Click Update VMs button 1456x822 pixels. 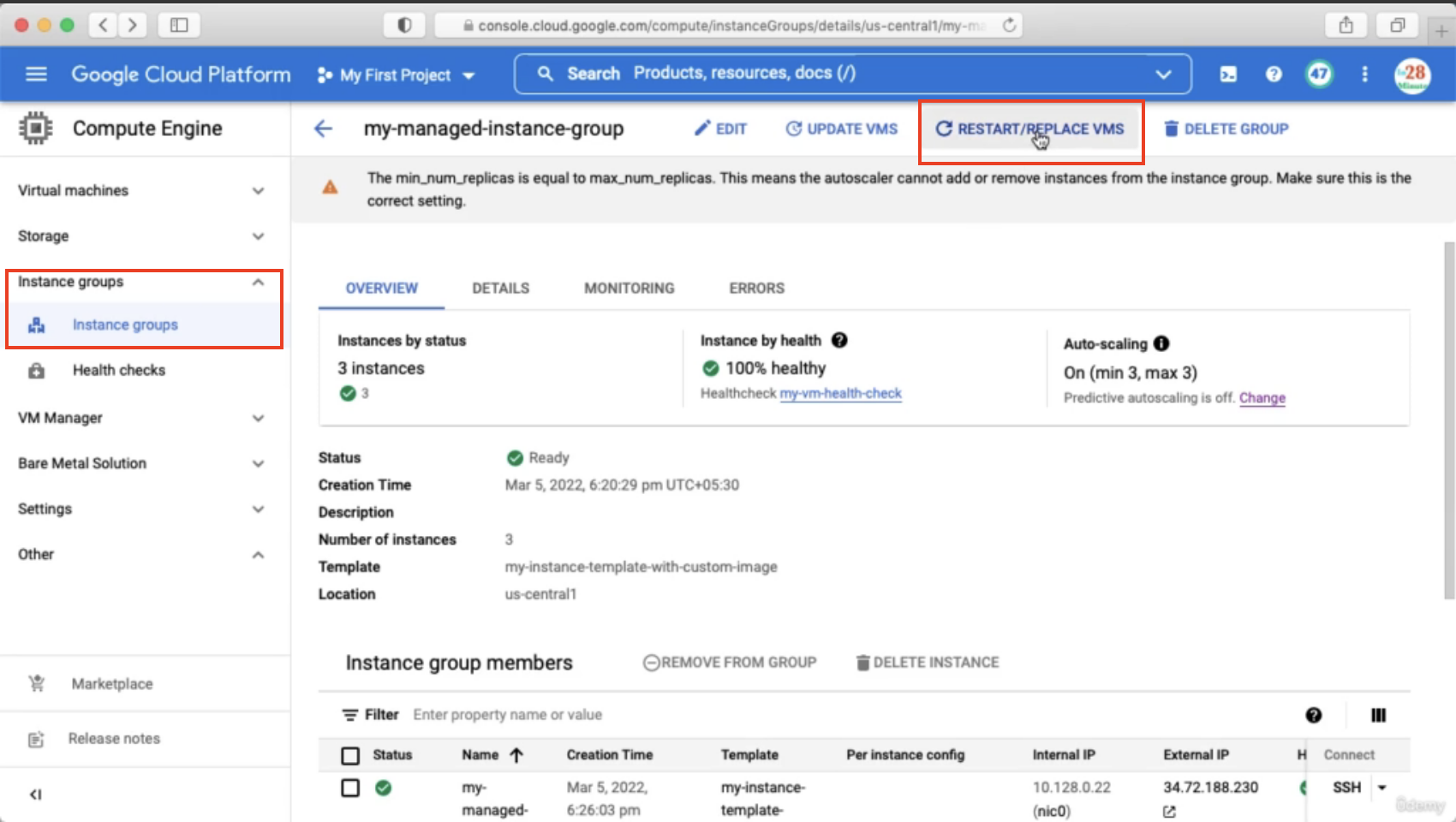pos(842,129)
